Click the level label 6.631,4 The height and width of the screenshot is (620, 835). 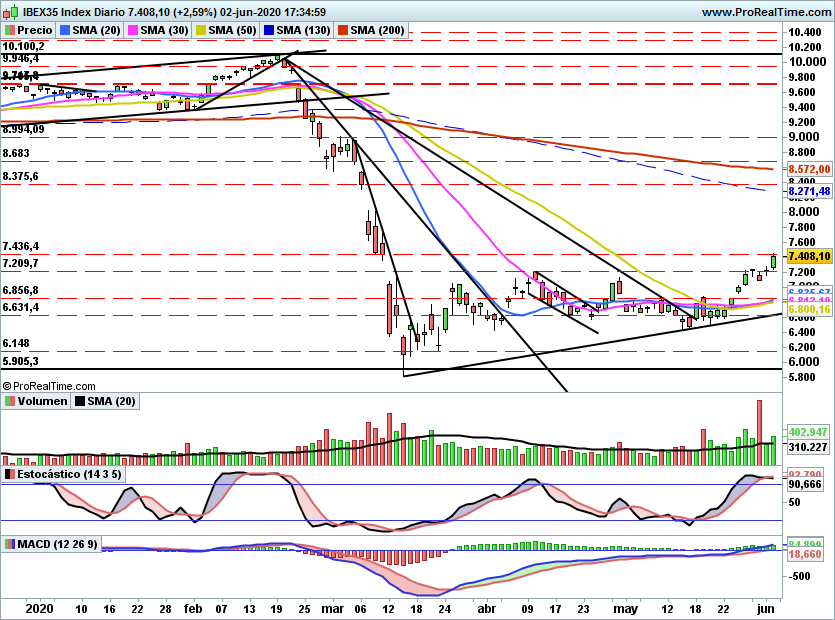[x=21, y=307]
